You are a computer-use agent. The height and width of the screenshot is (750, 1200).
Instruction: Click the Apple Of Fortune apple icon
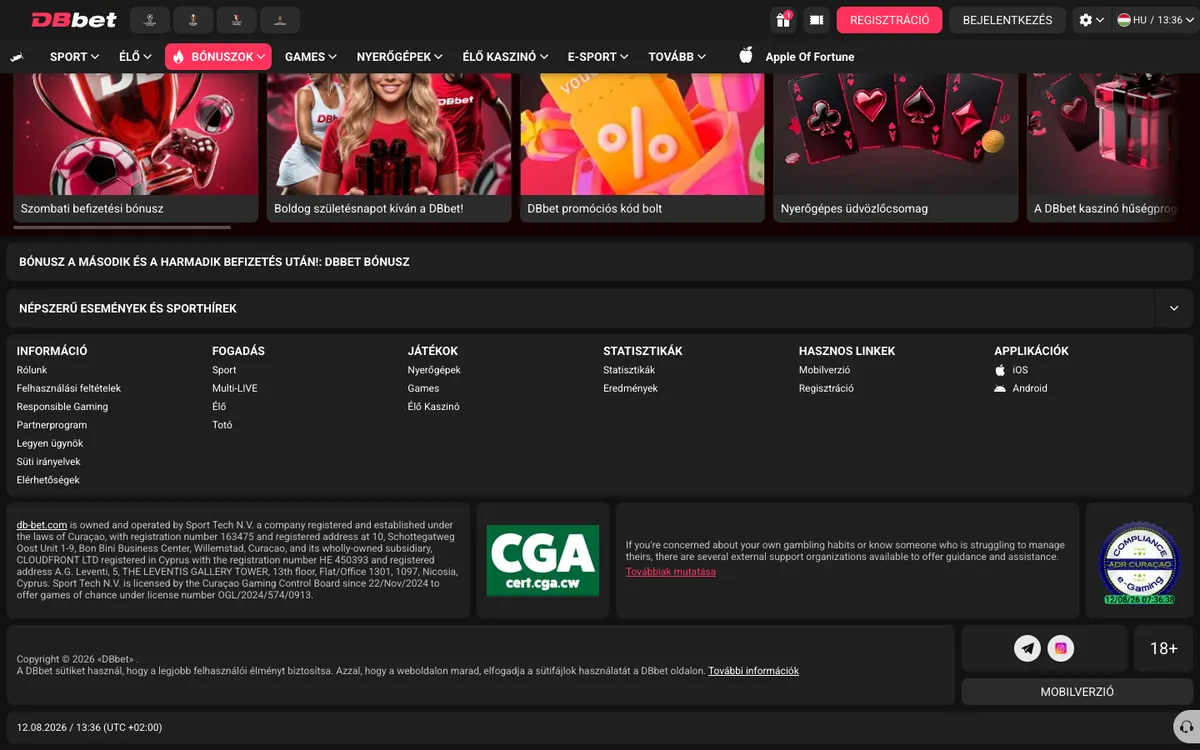pyautogui.click(x=746, y=55)
